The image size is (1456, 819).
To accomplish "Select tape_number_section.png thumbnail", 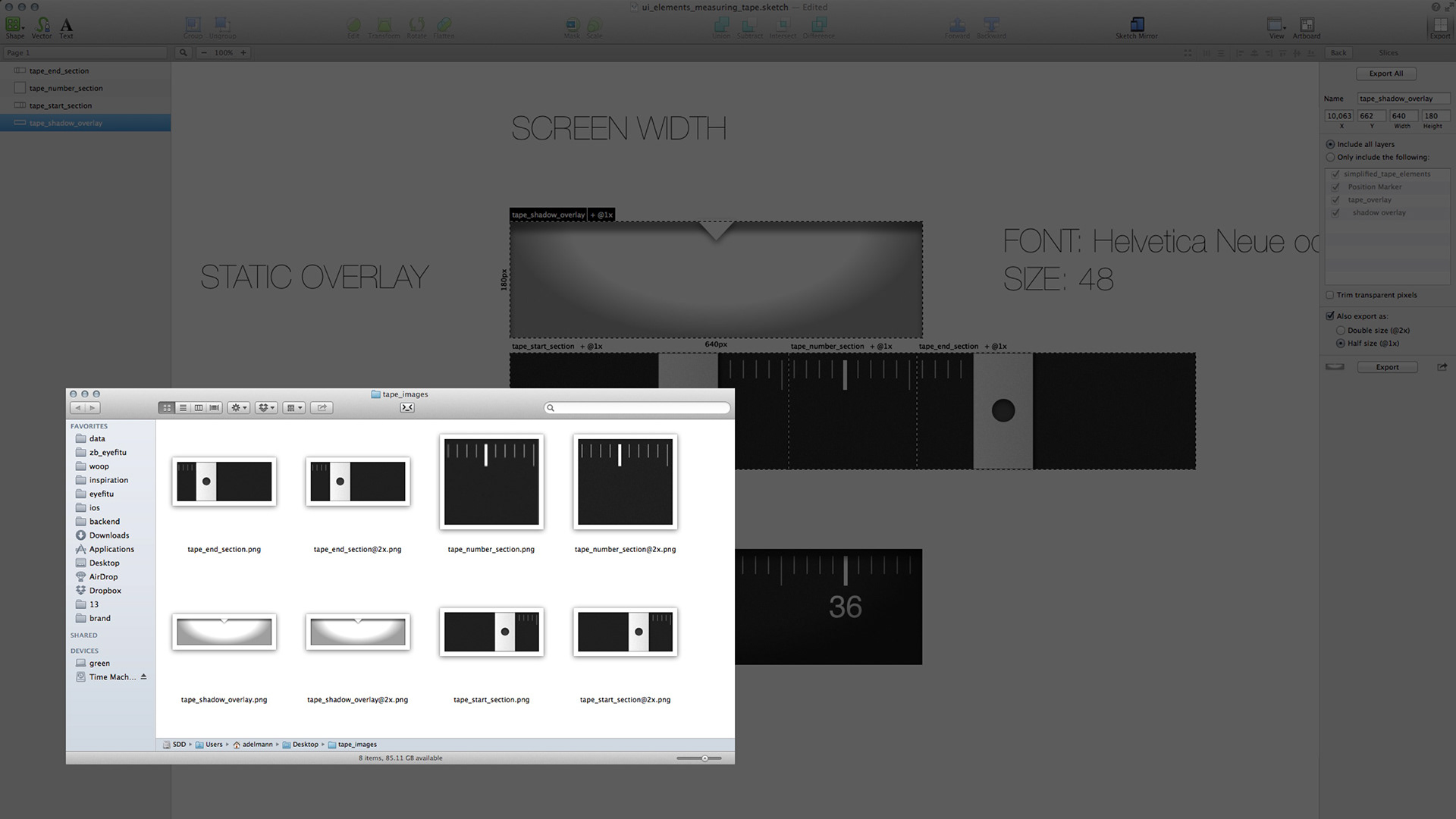I will point(491,482).
